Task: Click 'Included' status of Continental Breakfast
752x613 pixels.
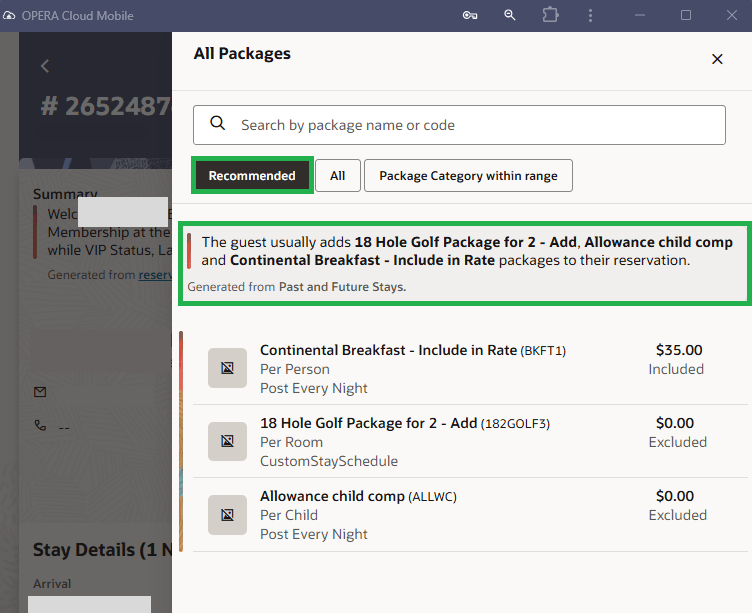Action: pos(676,369)
